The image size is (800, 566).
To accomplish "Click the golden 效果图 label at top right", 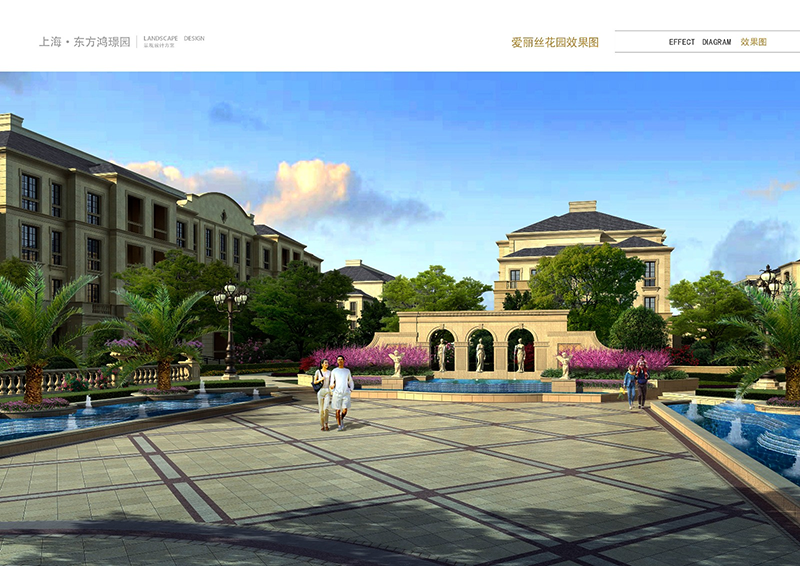I will coord(753,42).
